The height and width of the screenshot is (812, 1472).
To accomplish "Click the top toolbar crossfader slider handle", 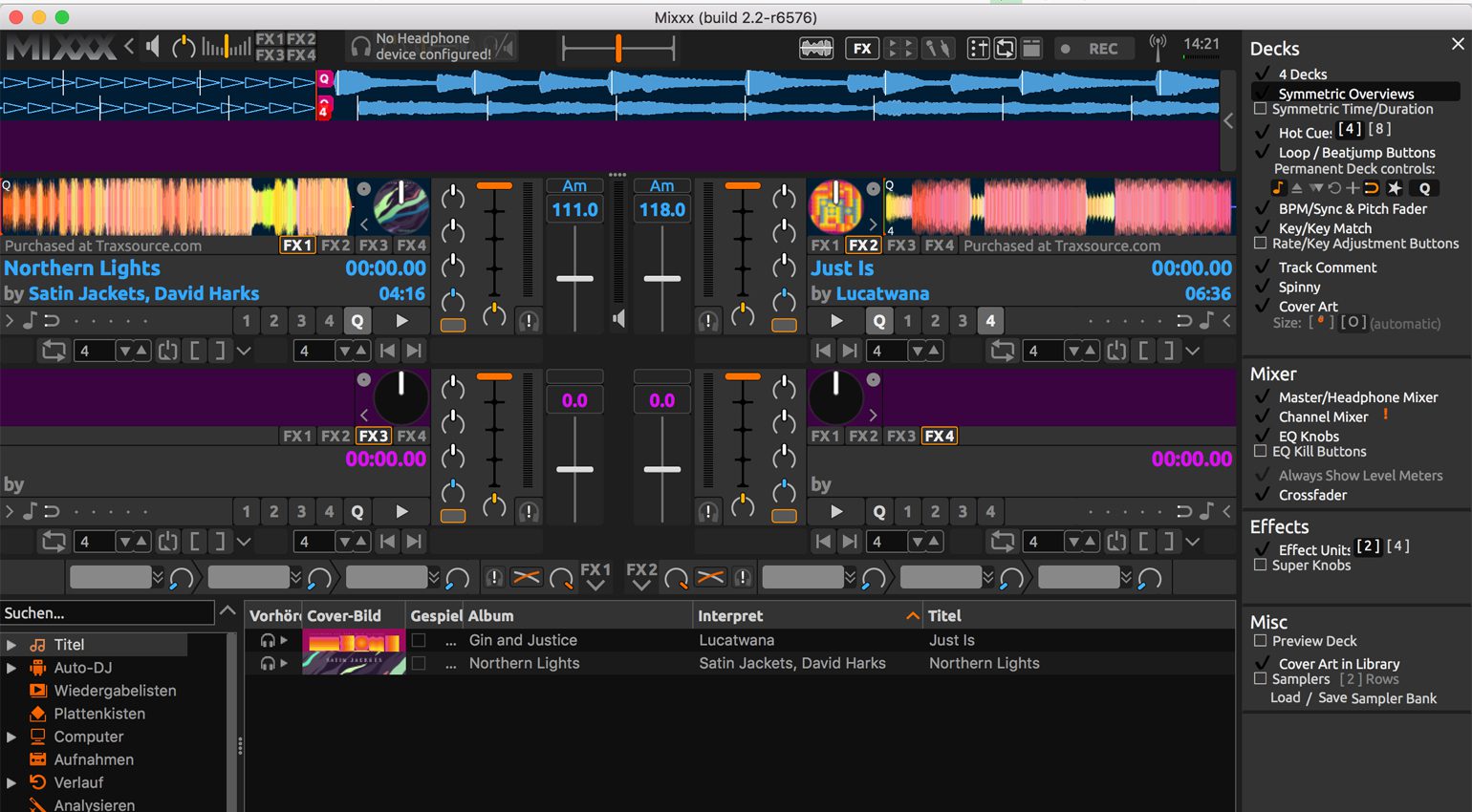I will pyautogui.click(x=618, y=47).
